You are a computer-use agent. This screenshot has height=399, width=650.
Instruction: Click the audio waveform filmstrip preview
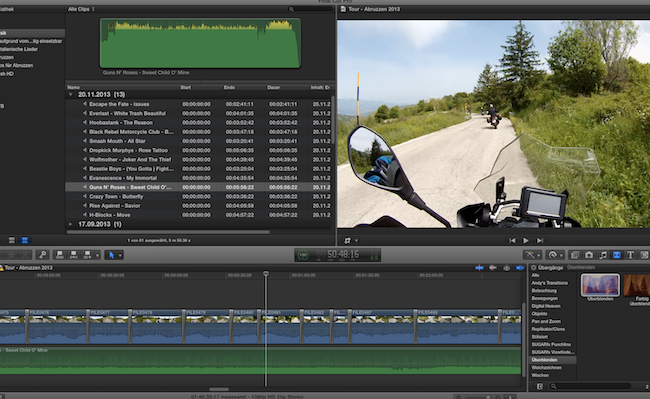tap(200, 43)
